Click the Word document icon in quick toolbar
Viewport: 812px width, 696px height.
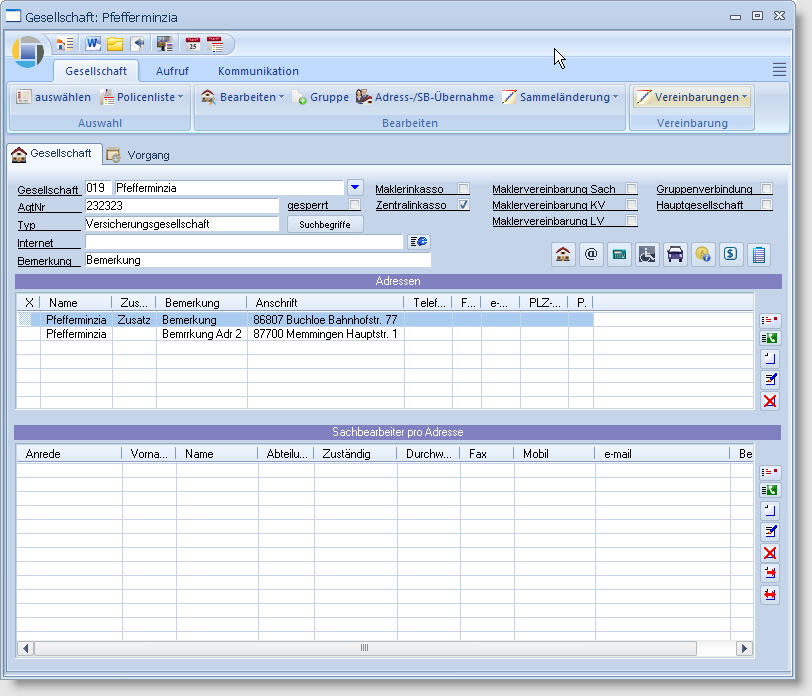pyautogui.click(x=93, y=44)
